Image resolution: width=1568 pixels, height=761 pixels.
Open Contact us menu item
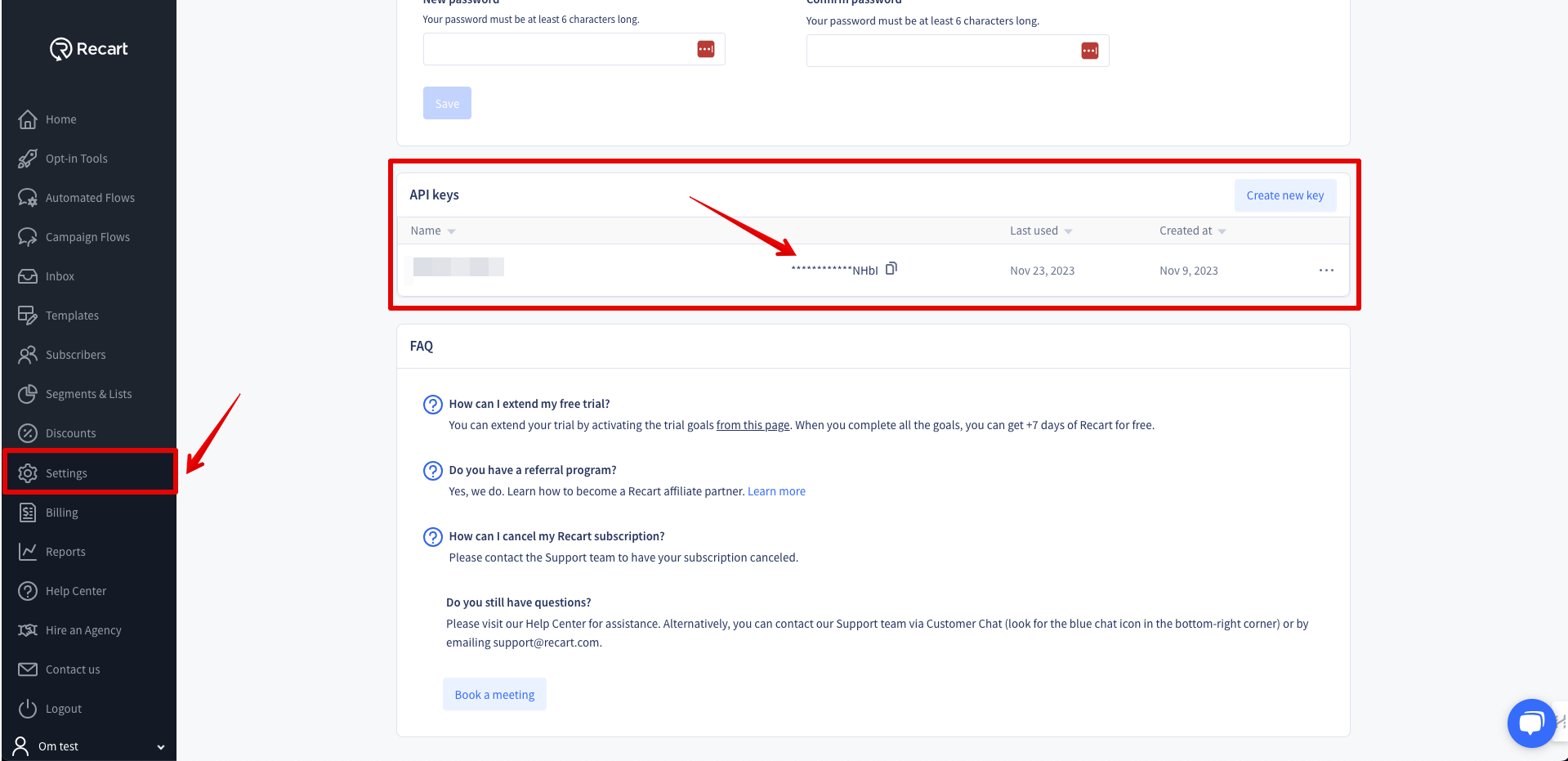point(73,669)
